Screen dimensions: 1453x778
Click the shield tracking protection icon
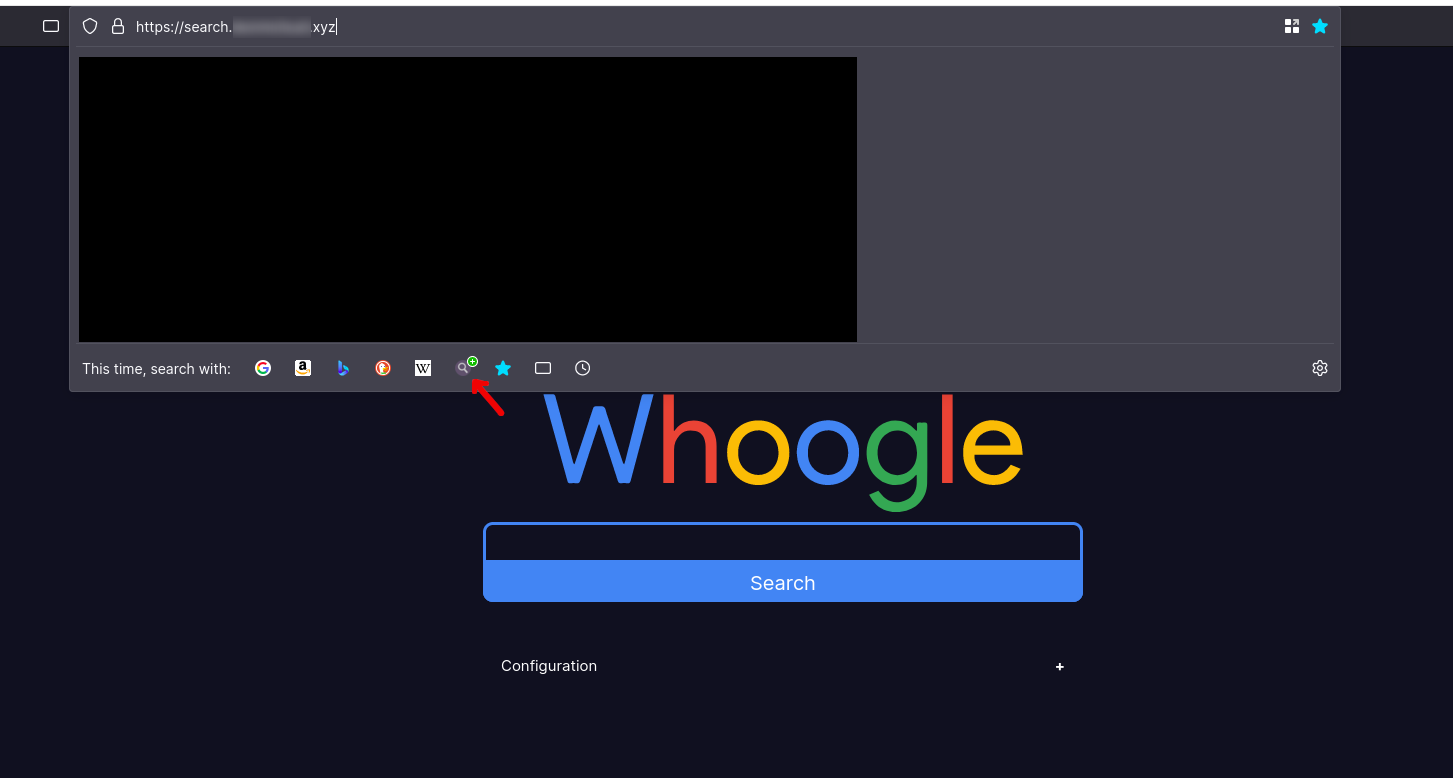click(x=90, y=27)
